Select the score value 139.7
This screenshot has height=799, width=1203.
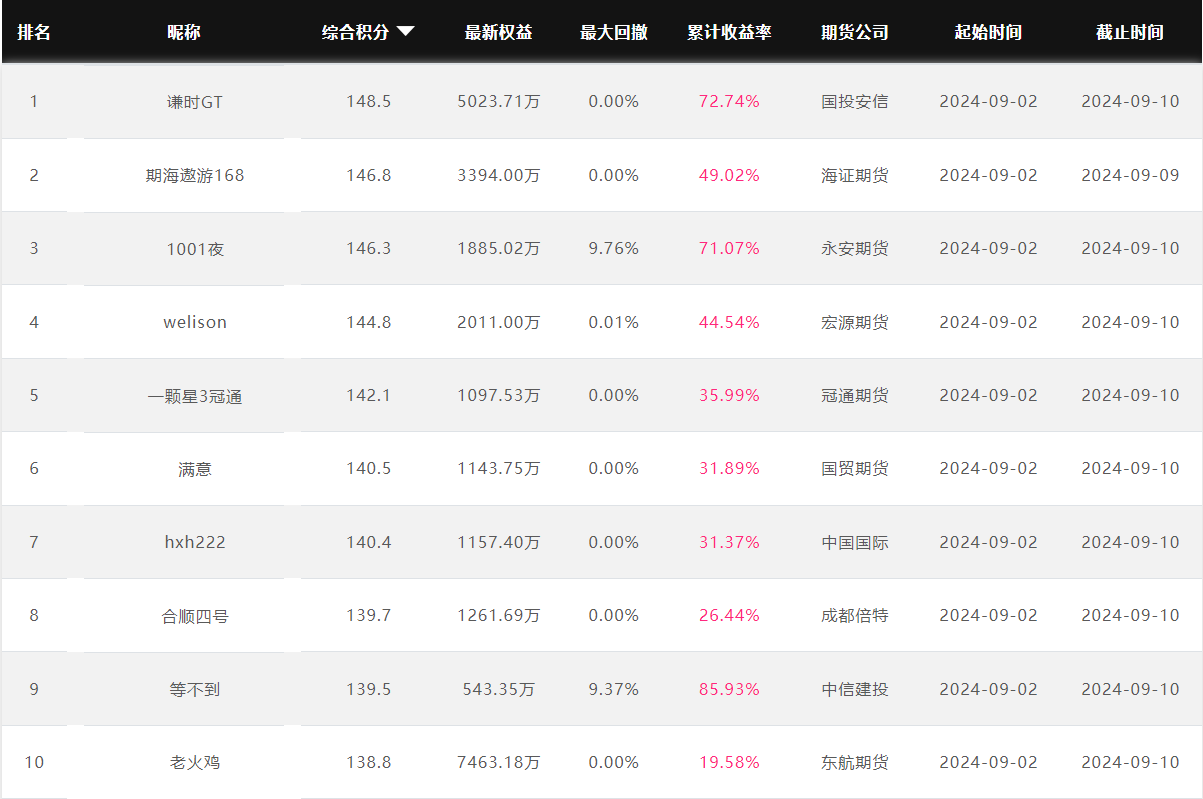[369, 616]
